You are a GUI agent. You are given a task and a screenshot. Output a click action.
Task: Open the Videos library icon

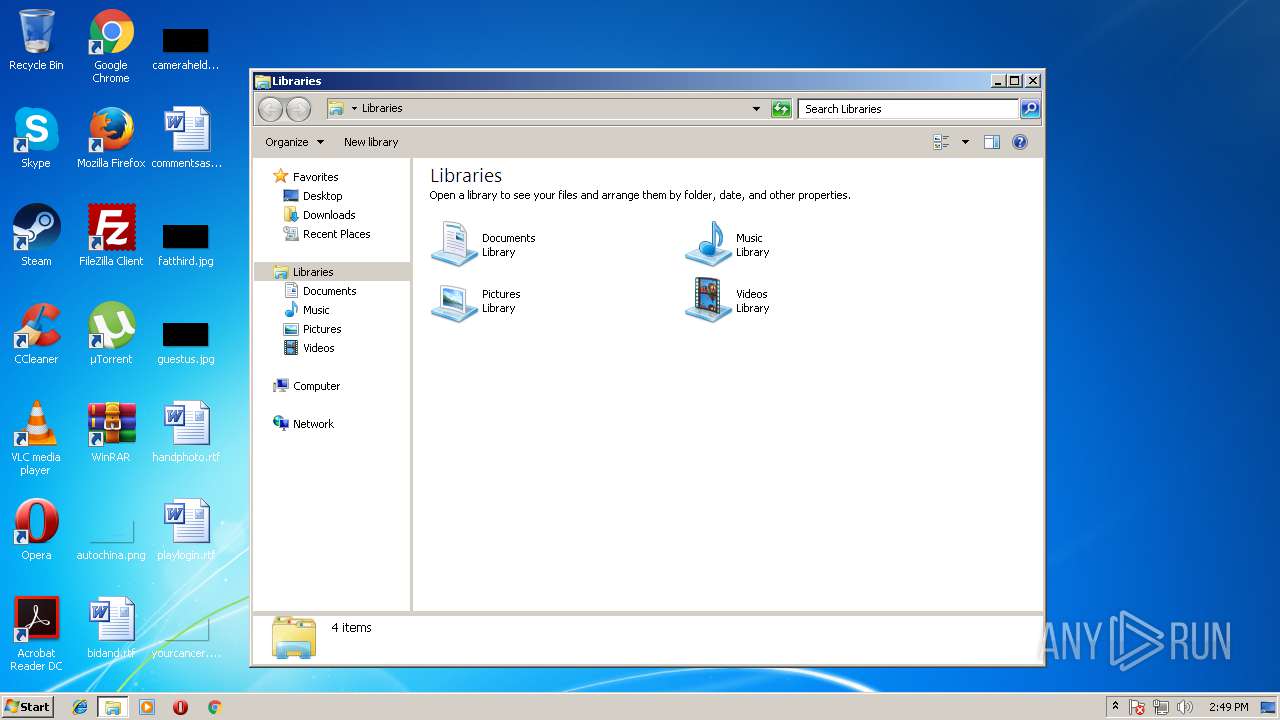pyautogui.click(x=708, y=301)
